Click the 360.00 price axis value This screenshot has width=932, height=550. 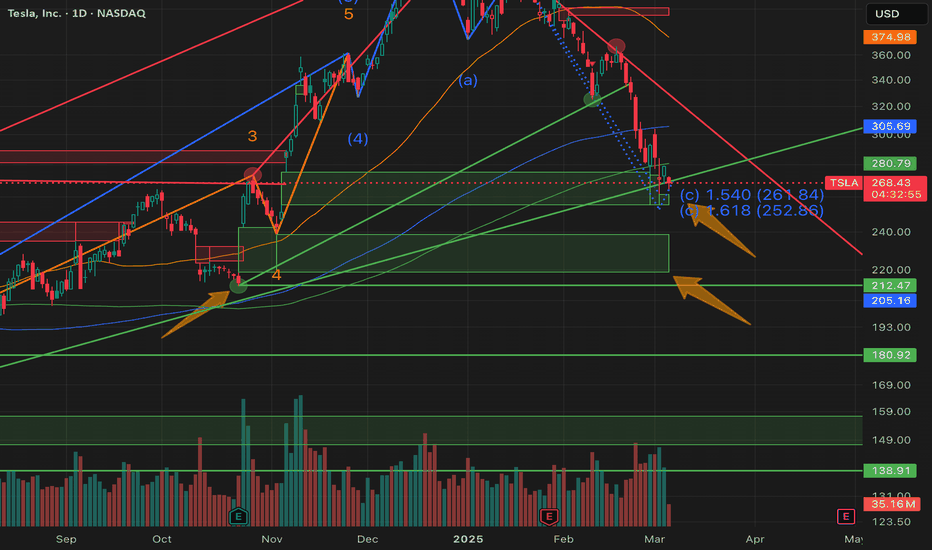coord(890,55)
